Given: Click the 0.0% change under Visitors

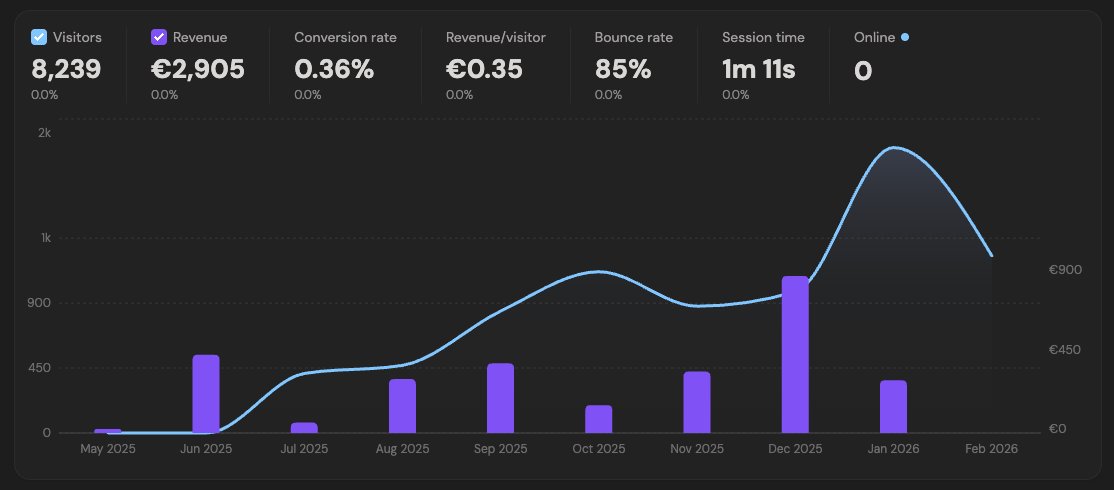Looking at the screenshot, I should click(45, 95).
